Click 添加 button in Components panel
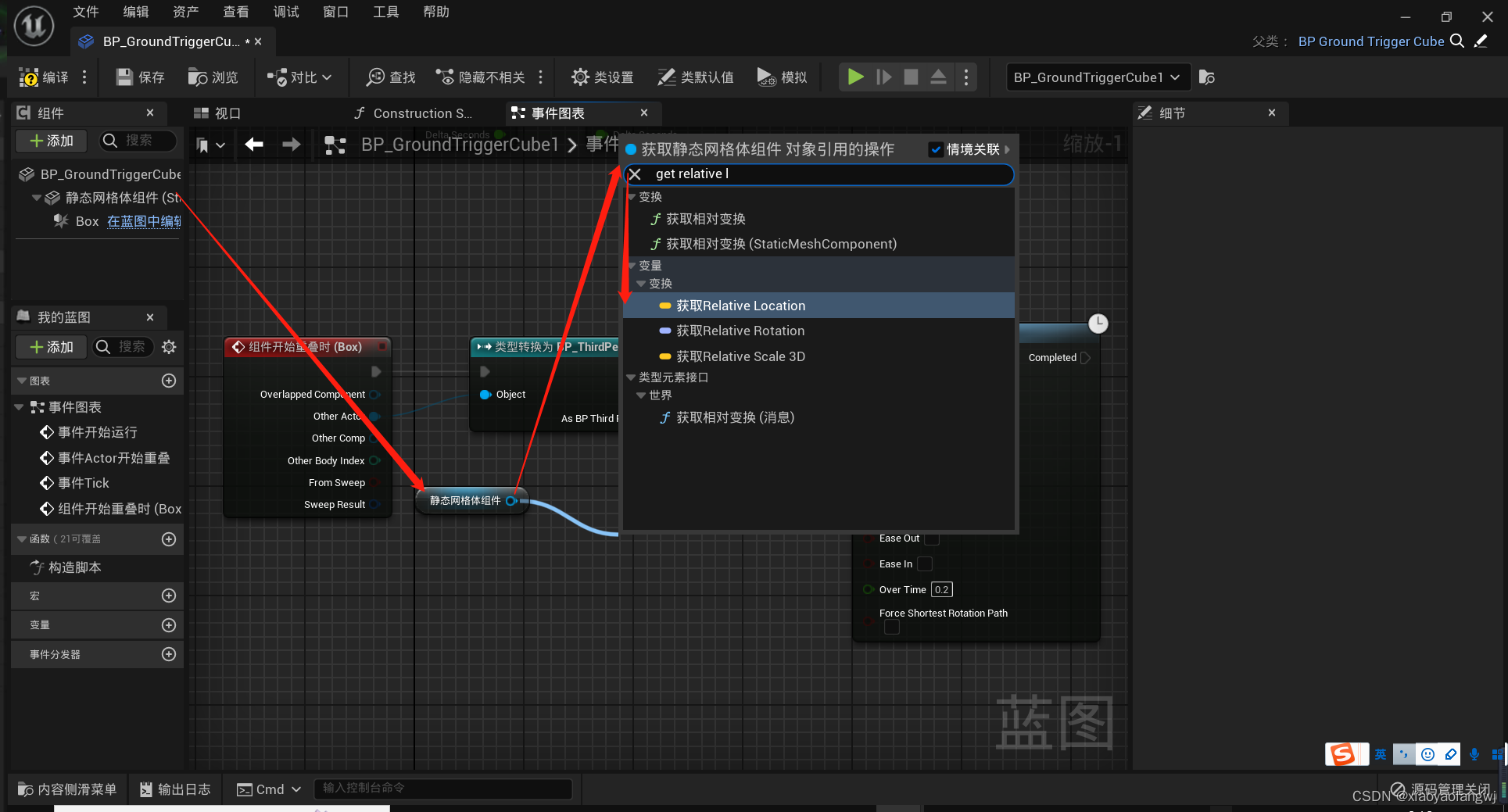 tap(52, 141)
